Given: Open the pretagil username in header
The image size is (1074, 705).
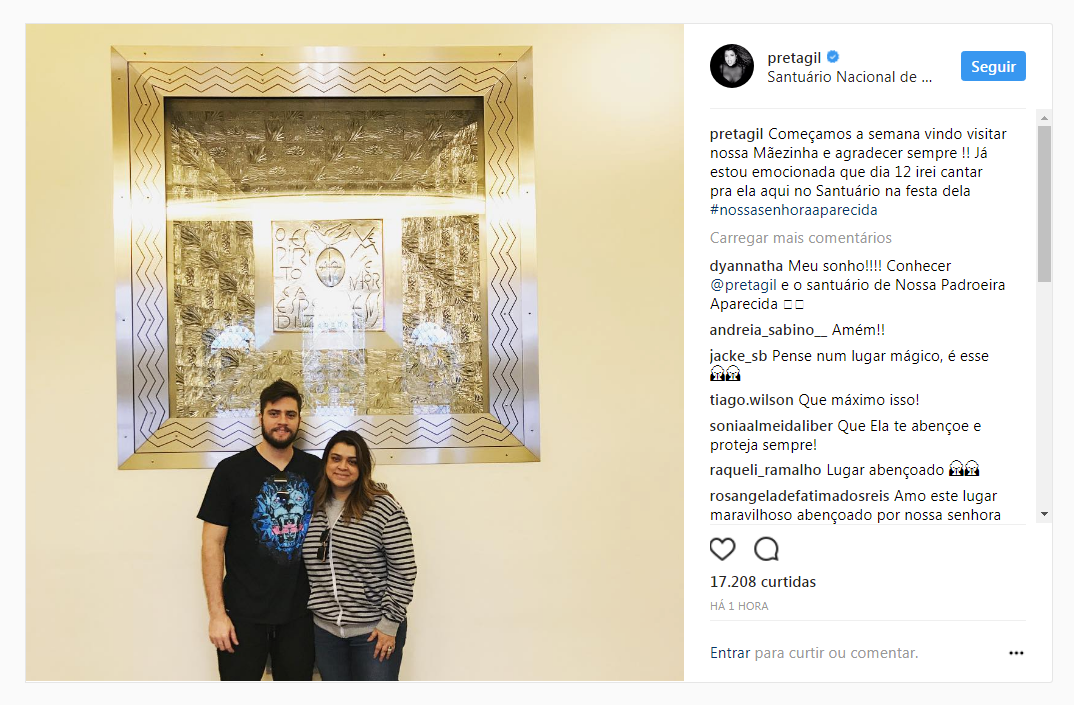Looking at the screenshot, I should (794, 58).
